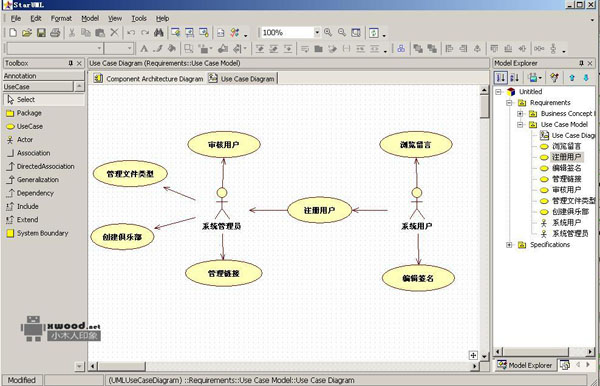Click the font color 'A' icon

pos(144,49)
